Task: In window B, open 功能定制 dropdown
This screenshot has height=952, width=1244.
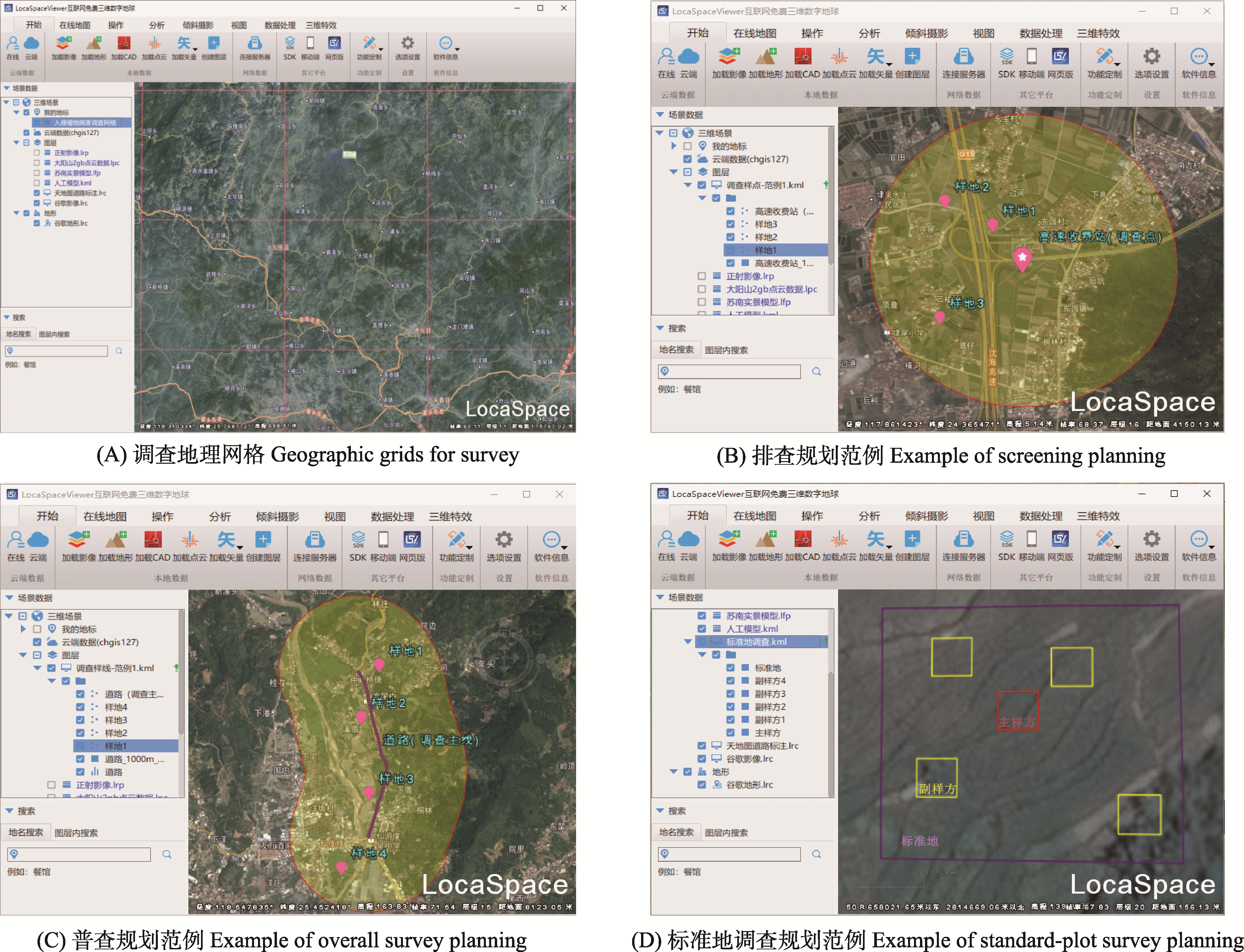Action: pyautogui.click(x=1118, y=65)
